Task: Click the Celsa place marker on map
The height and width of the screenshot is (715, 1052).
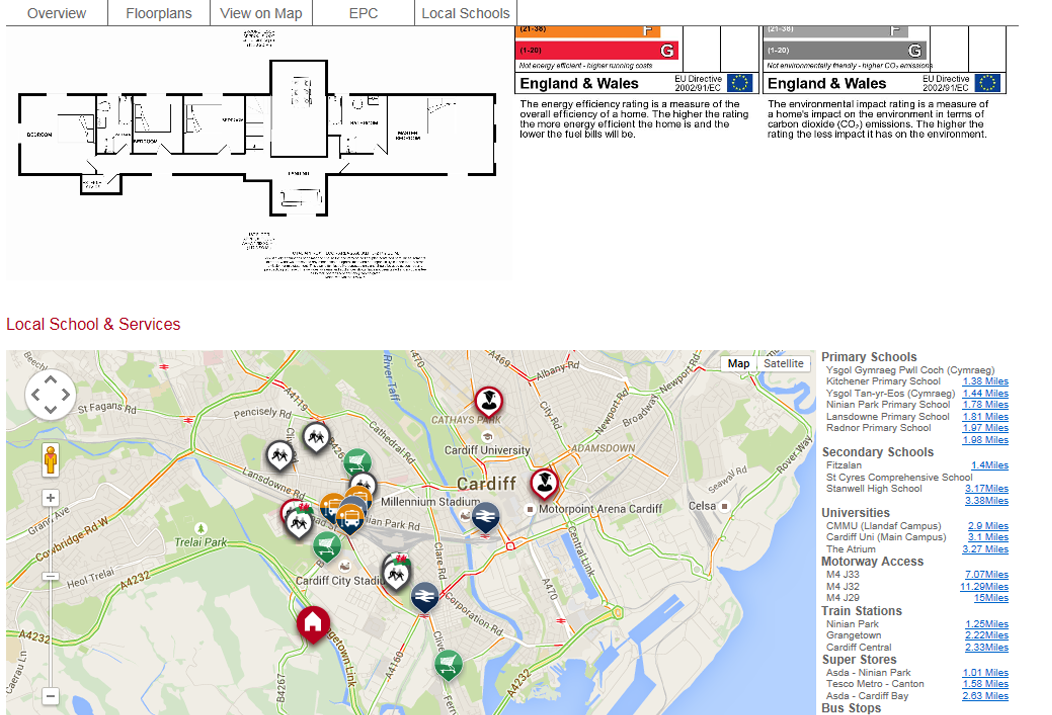Action: 724,506
